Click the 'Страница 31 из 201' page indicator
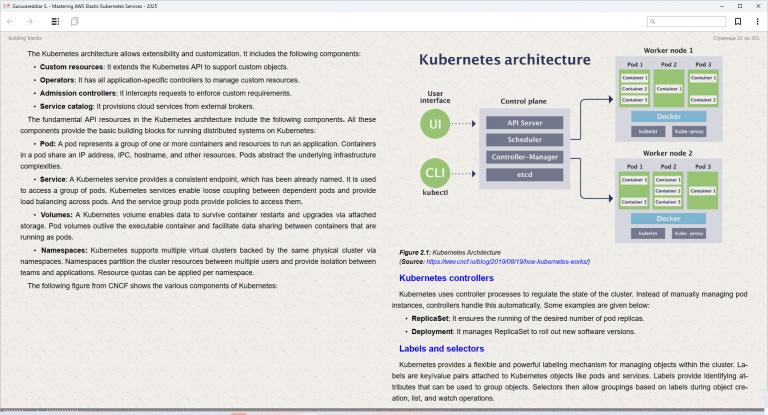Viewport: 768px width, 415px height. [x=736, y=38]
